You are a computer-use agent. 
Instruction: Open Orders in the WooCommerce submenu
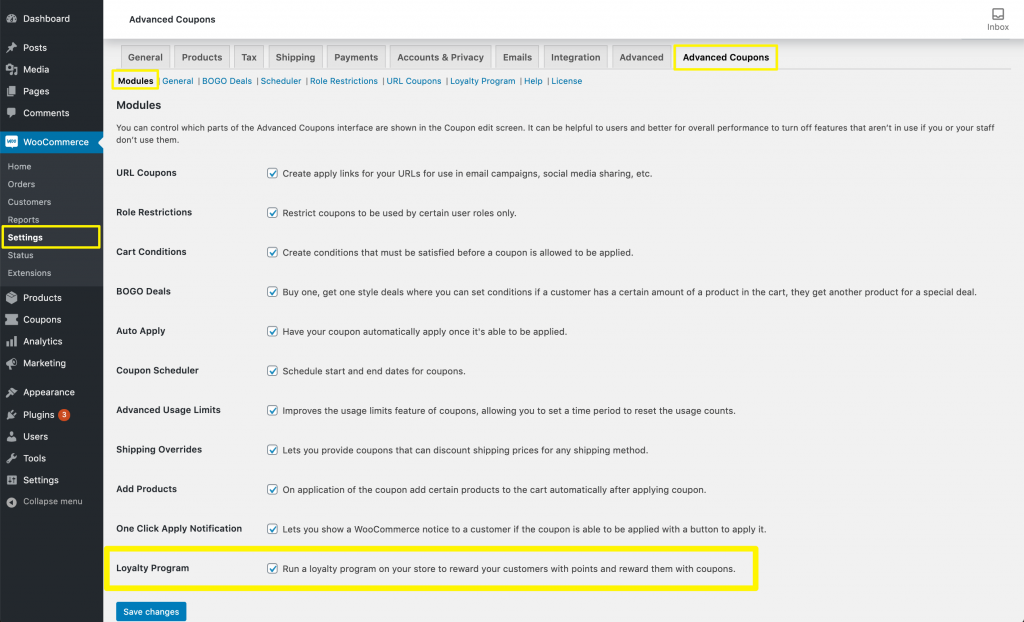click(x=22, y=184)
